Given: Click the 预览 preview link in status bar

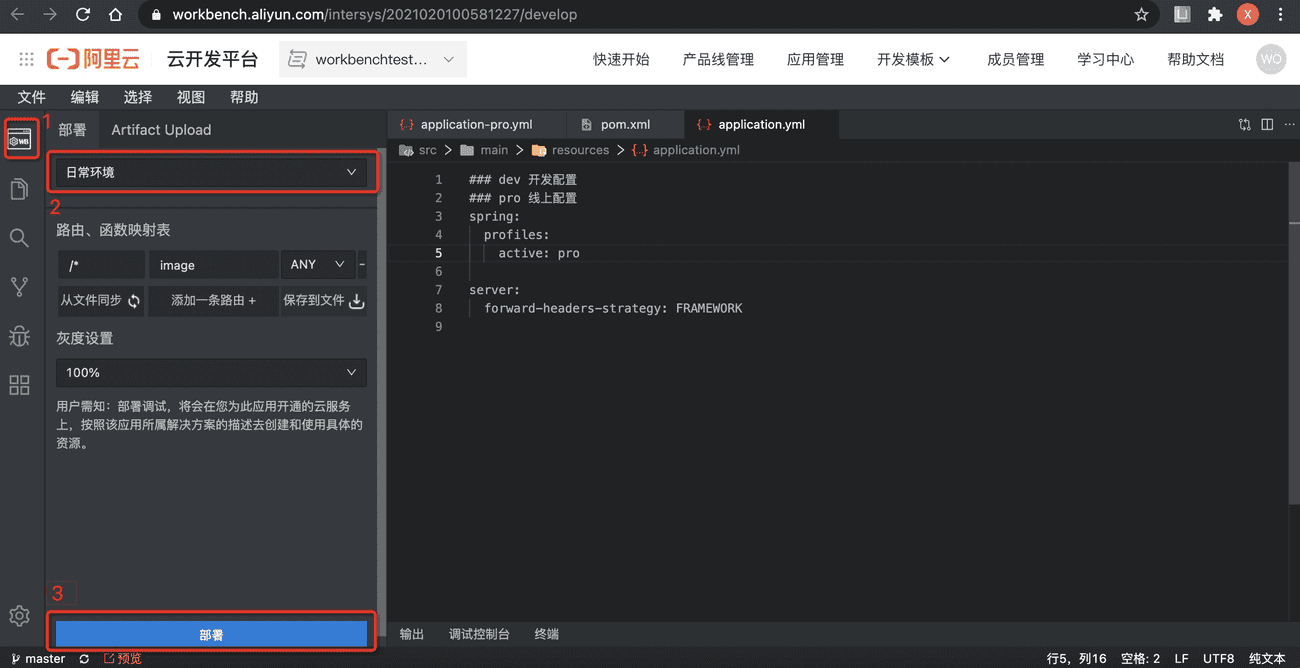Looking at the screenshot, I should coord(122,658).
